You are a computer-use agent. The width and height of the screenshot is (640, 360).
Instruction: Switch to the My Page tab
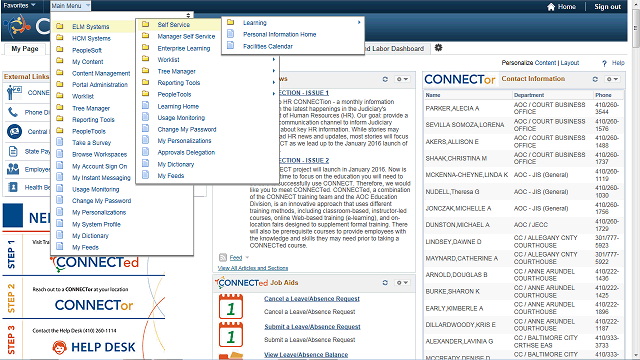click(25, 49)
